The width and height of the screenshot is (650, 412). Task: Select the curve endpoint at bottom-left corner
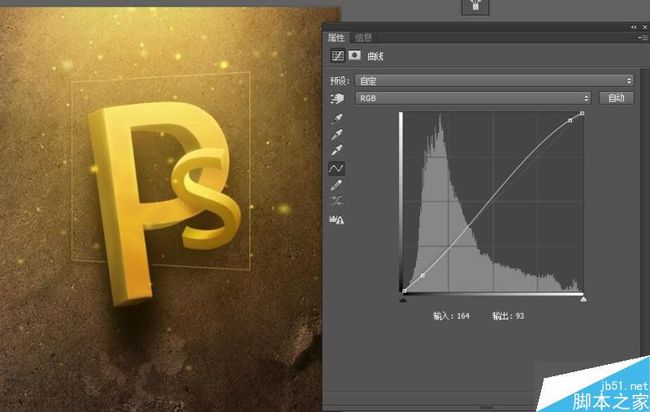[404, 291]
